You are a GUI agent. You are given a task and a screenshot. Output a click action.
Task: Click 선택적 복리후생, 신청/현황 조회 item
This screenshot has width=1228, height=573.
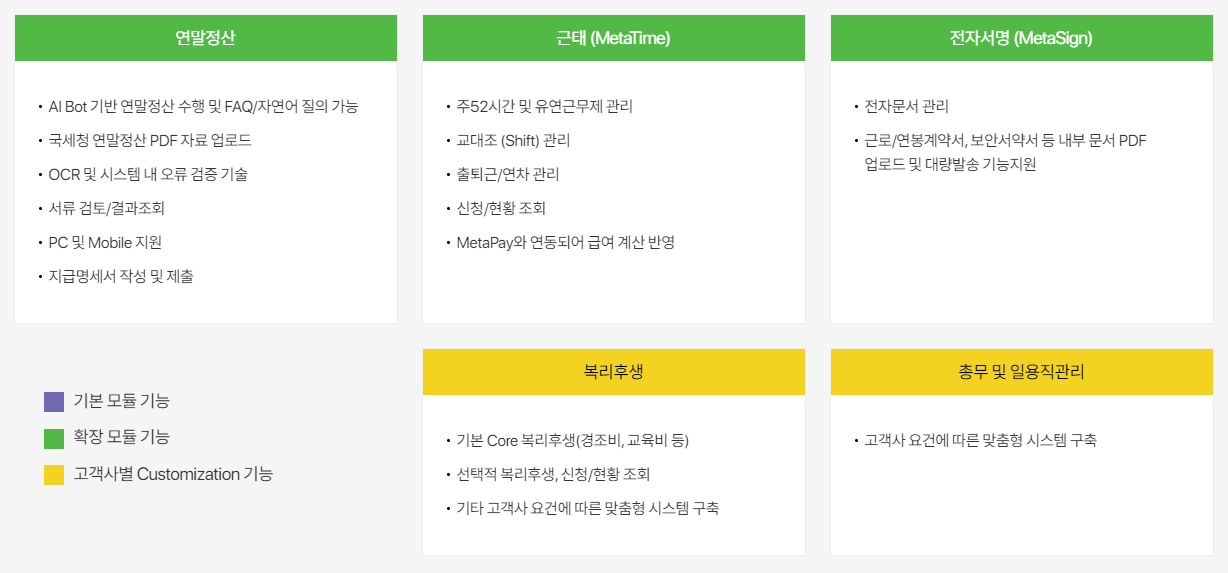553,474
